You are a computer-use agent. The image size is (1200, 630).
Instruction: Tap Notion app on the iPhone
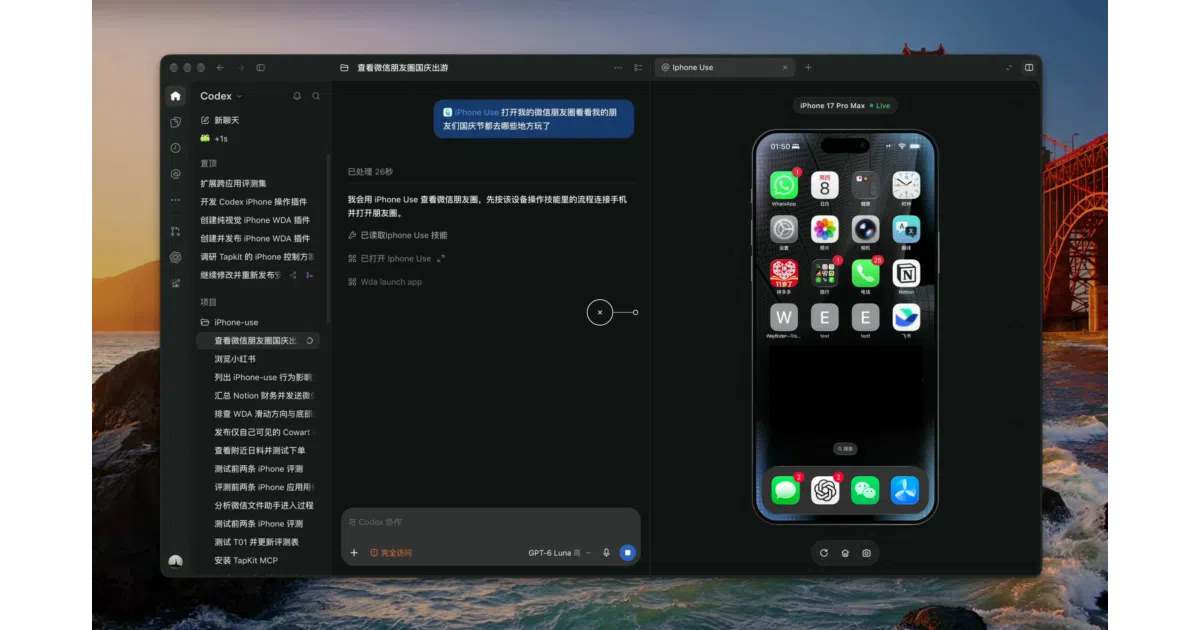(906, 273)
